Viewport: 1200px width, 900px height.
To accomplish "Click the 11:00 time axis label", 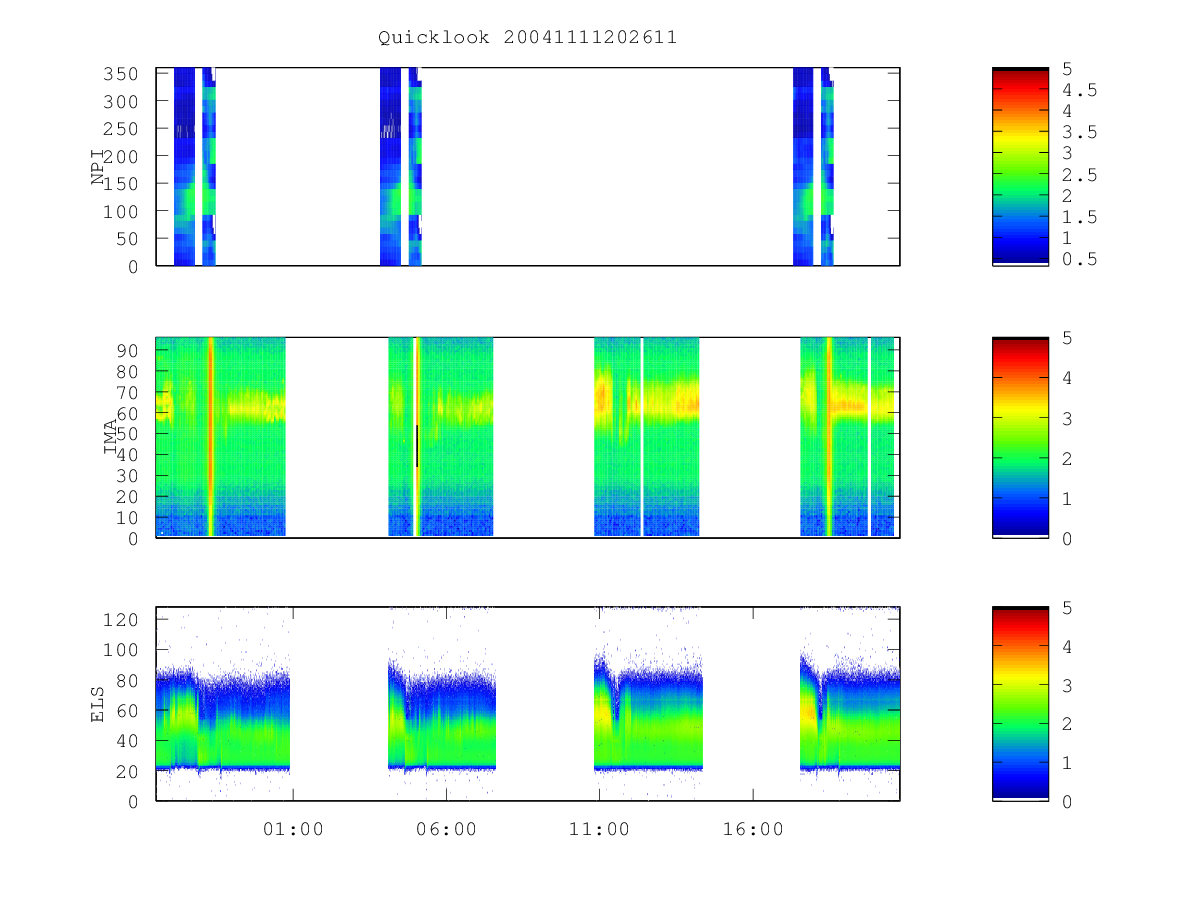I will 599,829.
